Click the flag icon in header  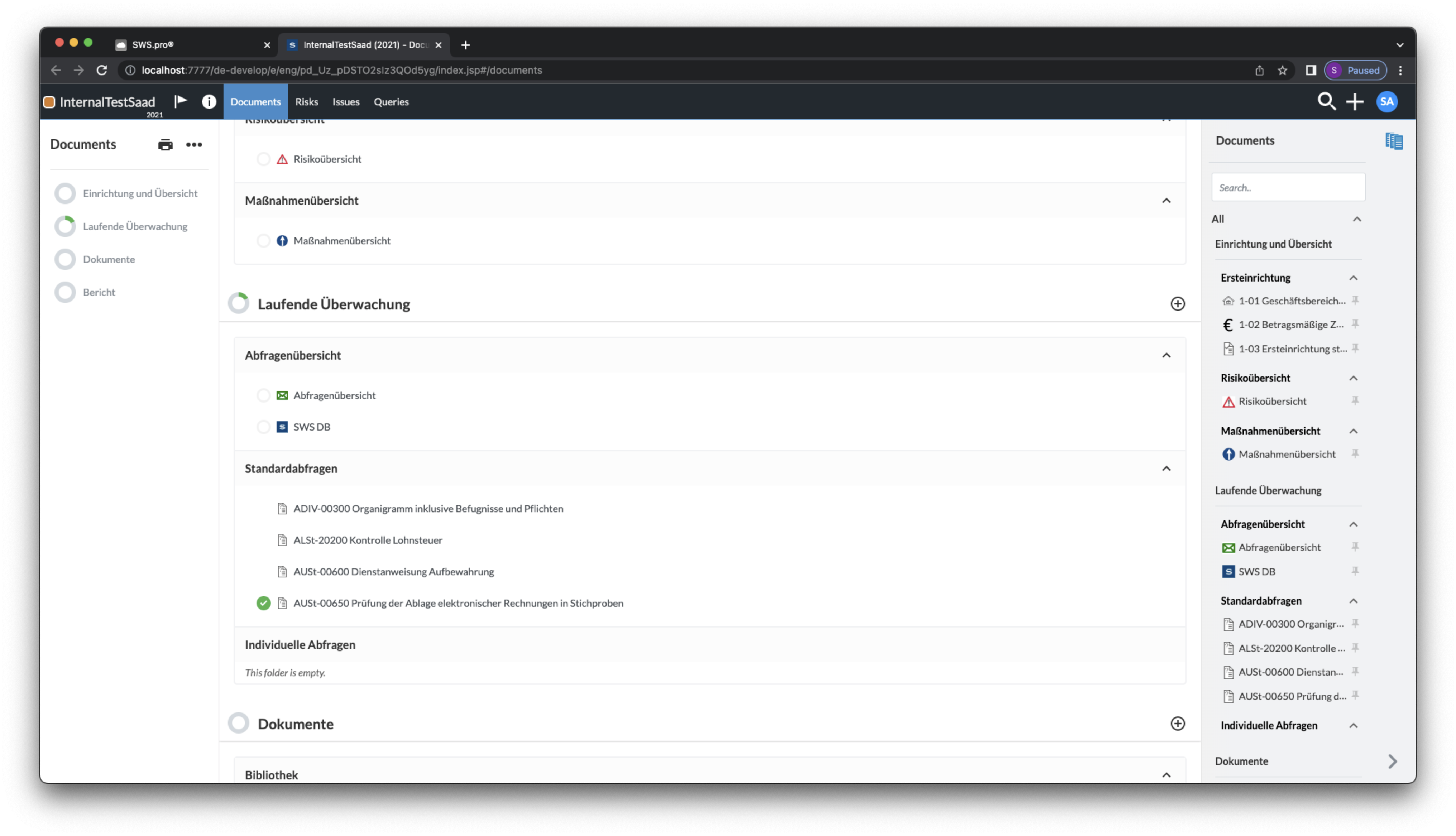coord(181,102)
